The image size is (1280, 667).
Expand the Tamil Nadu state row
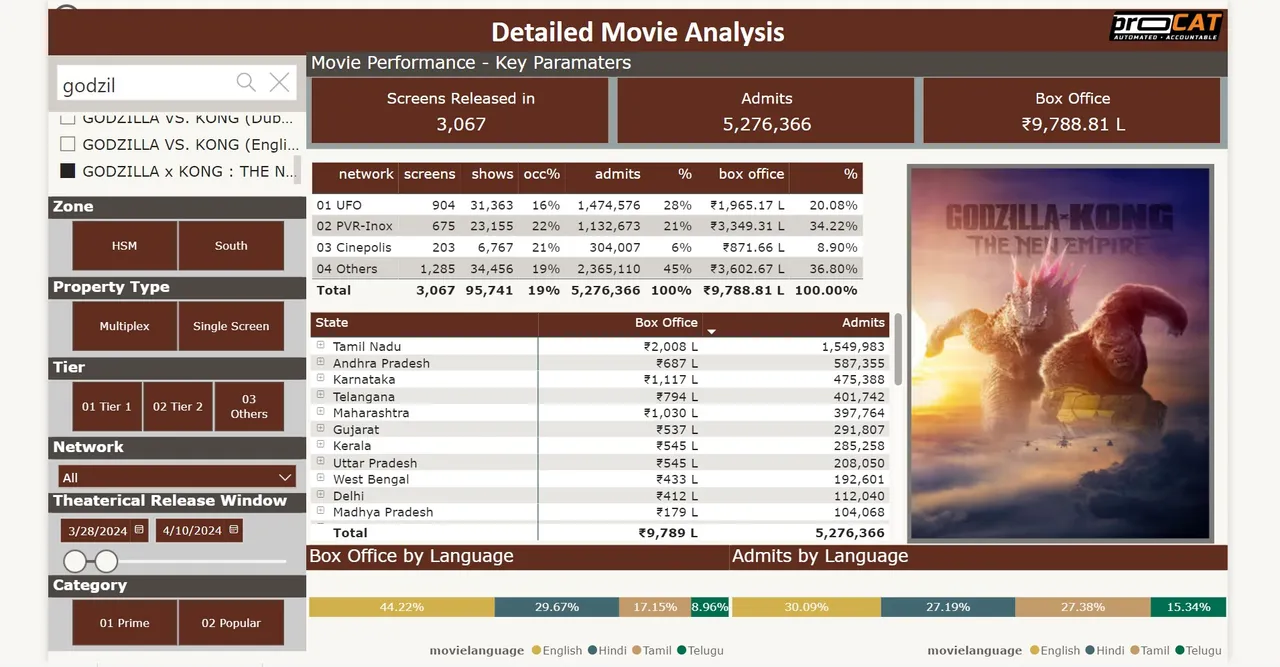tap(321, 346)
